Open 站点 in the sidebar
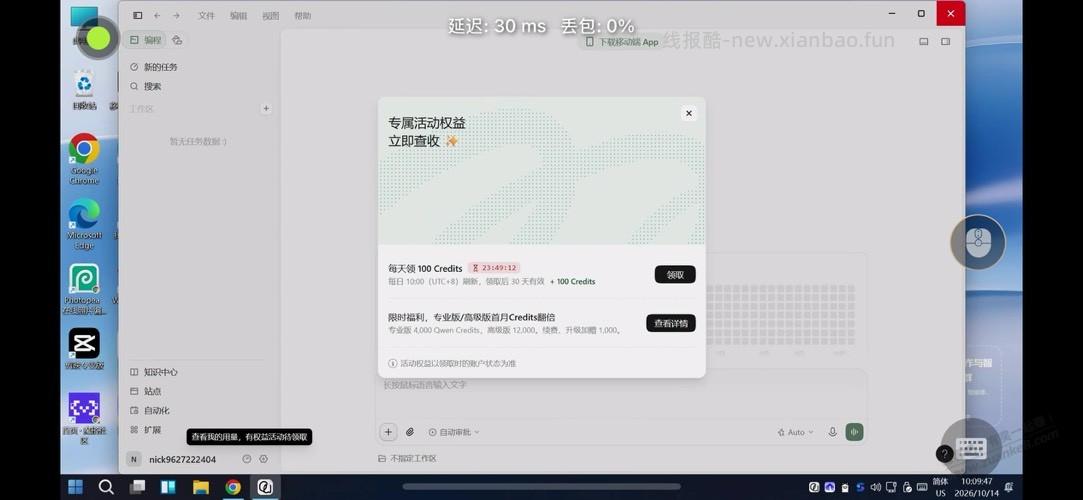This screenshot has height=500, width=1083. click(x=146, y=391)
